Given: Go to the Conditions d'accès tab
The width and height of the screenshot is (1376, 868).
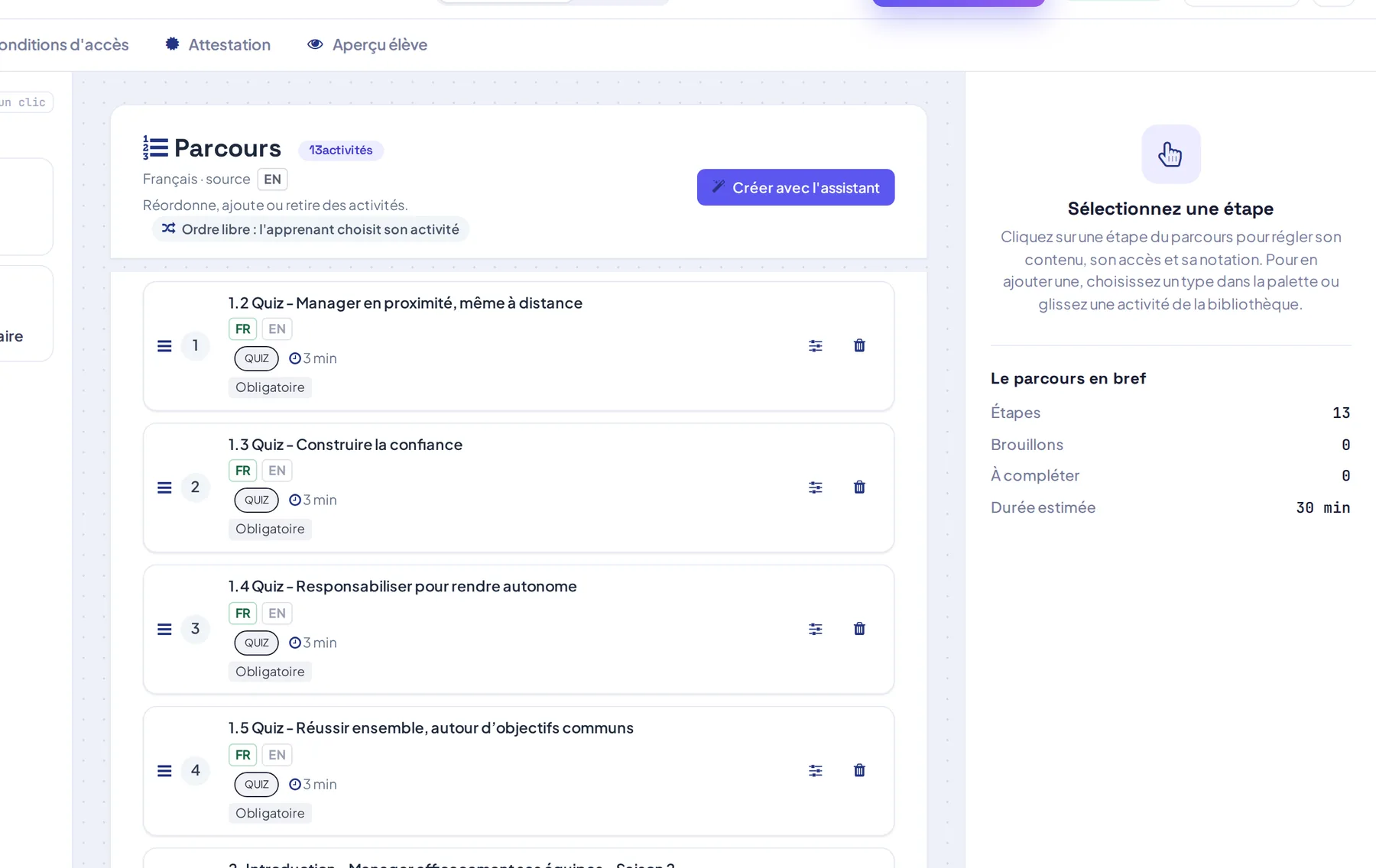Looking at the screenshot, I should point(64,44).
